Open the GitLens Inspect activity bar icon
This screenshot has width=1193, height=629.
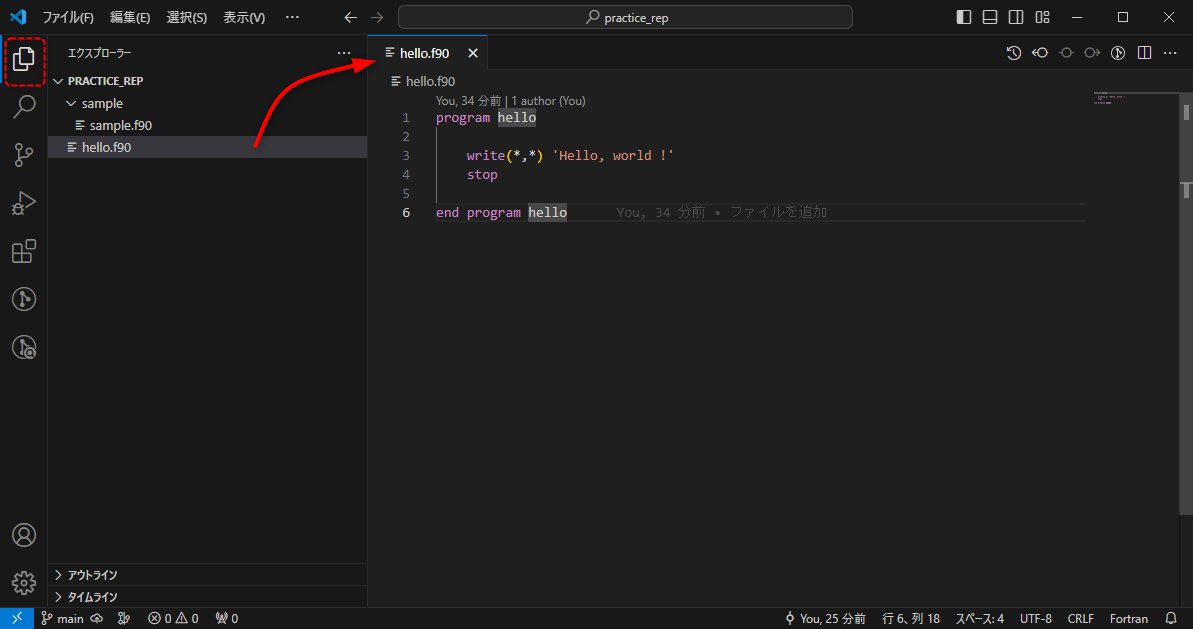24,347
